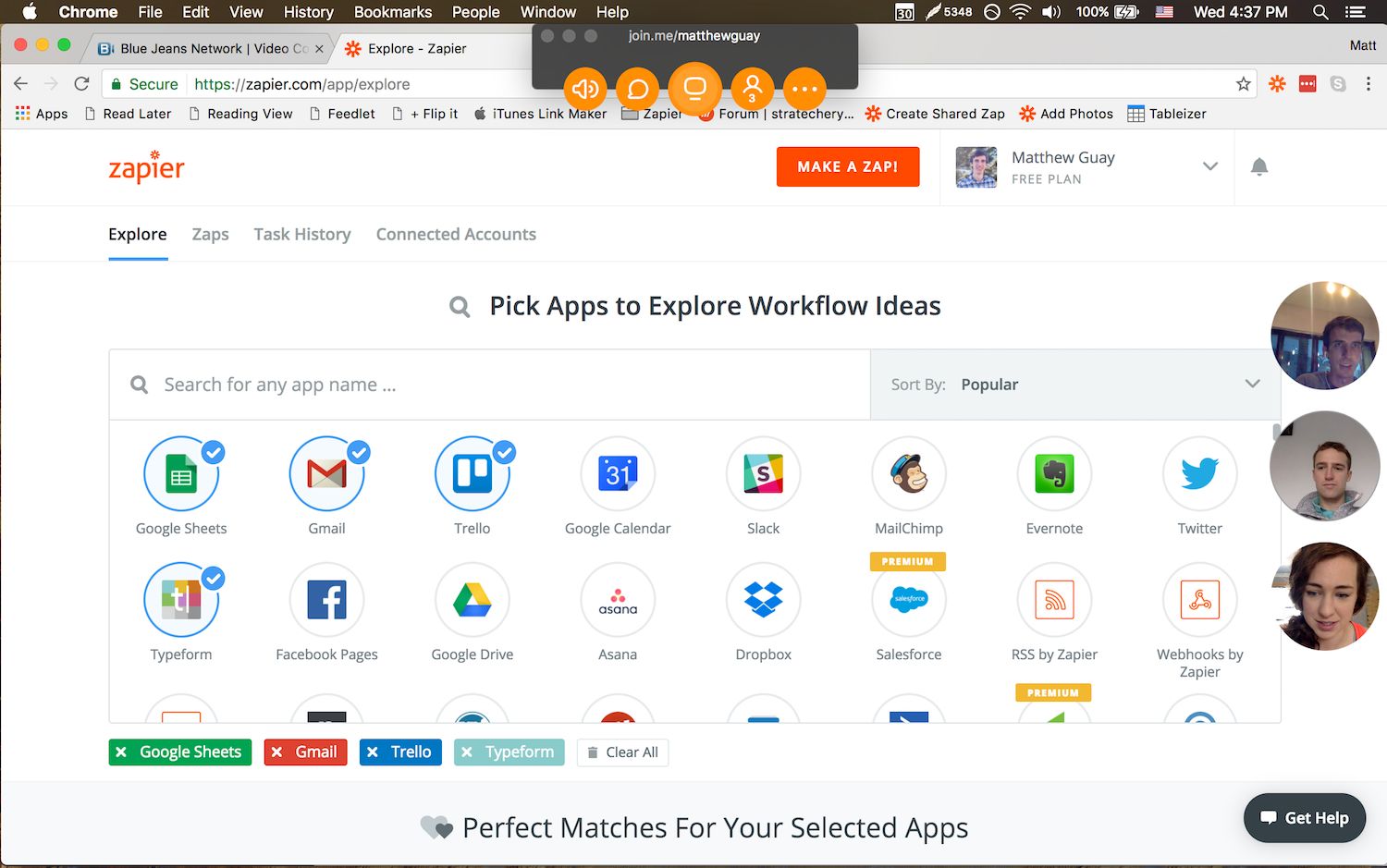
Task: Select the Slack app icon
Action: [763, 474]
